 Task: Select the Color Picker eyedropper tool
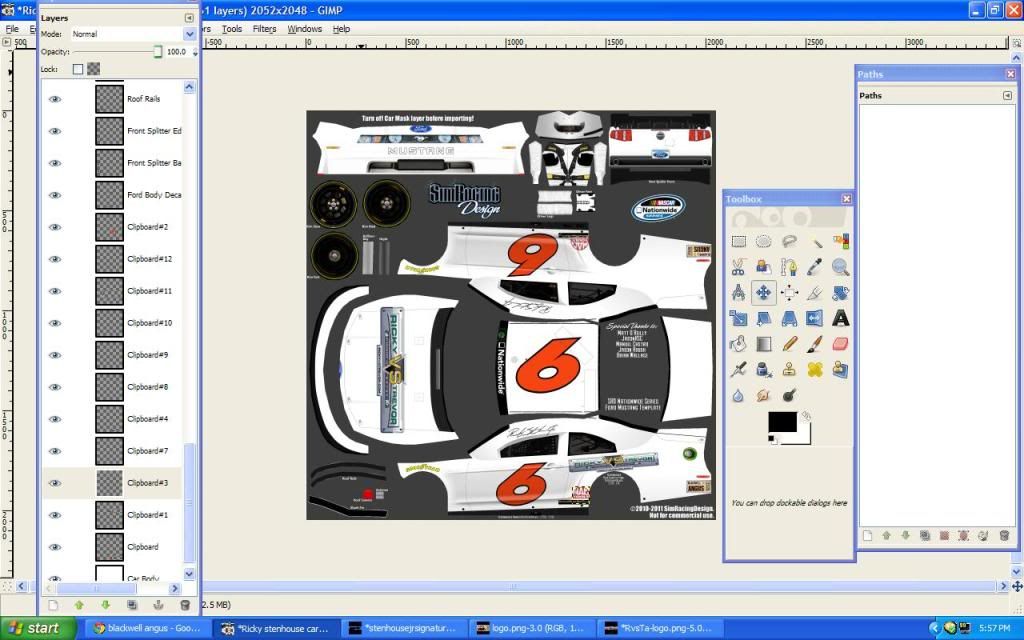[x=815, y=267]
